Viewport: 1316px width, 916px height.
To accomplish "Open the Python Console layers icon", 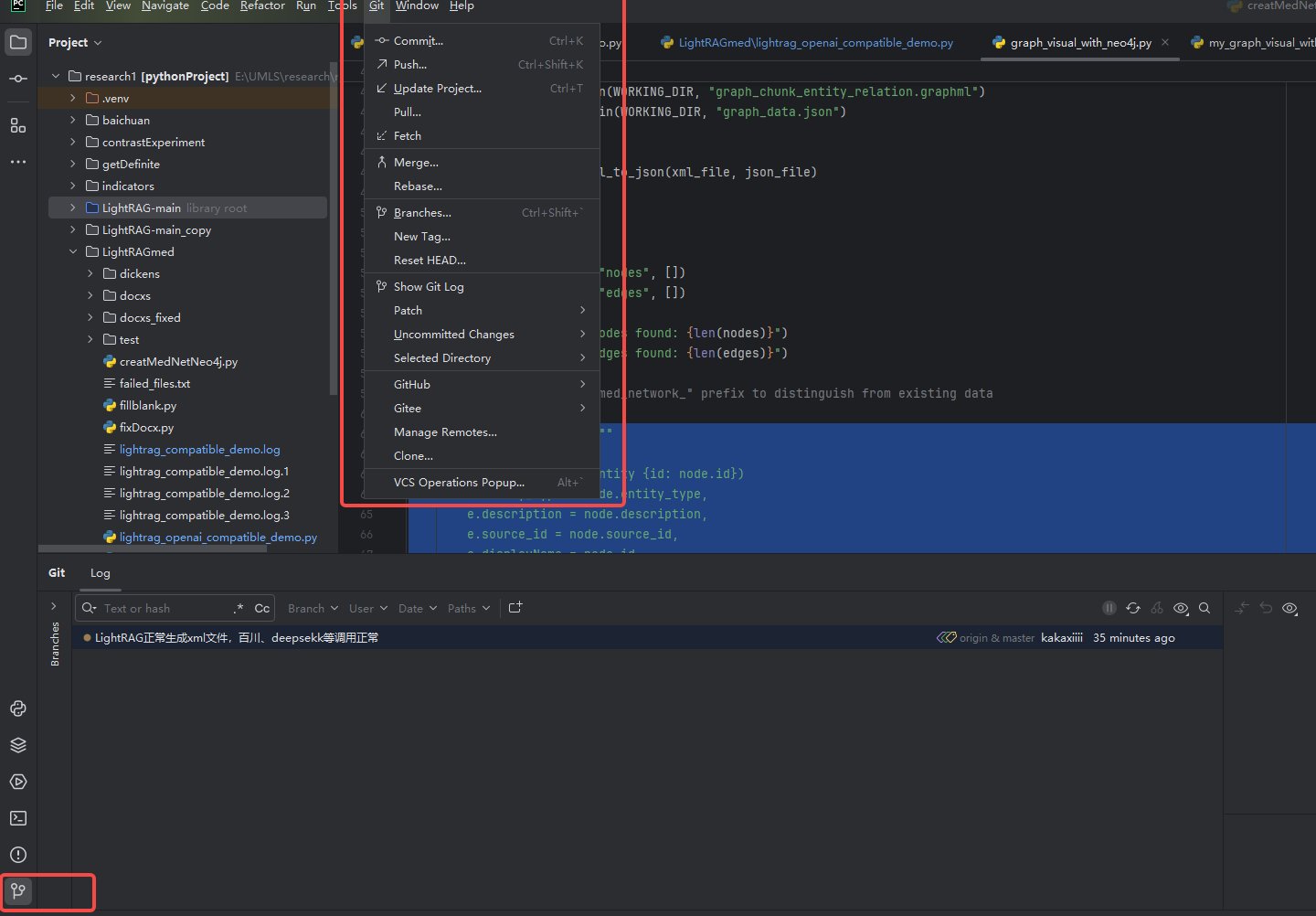I will (18, 745).
